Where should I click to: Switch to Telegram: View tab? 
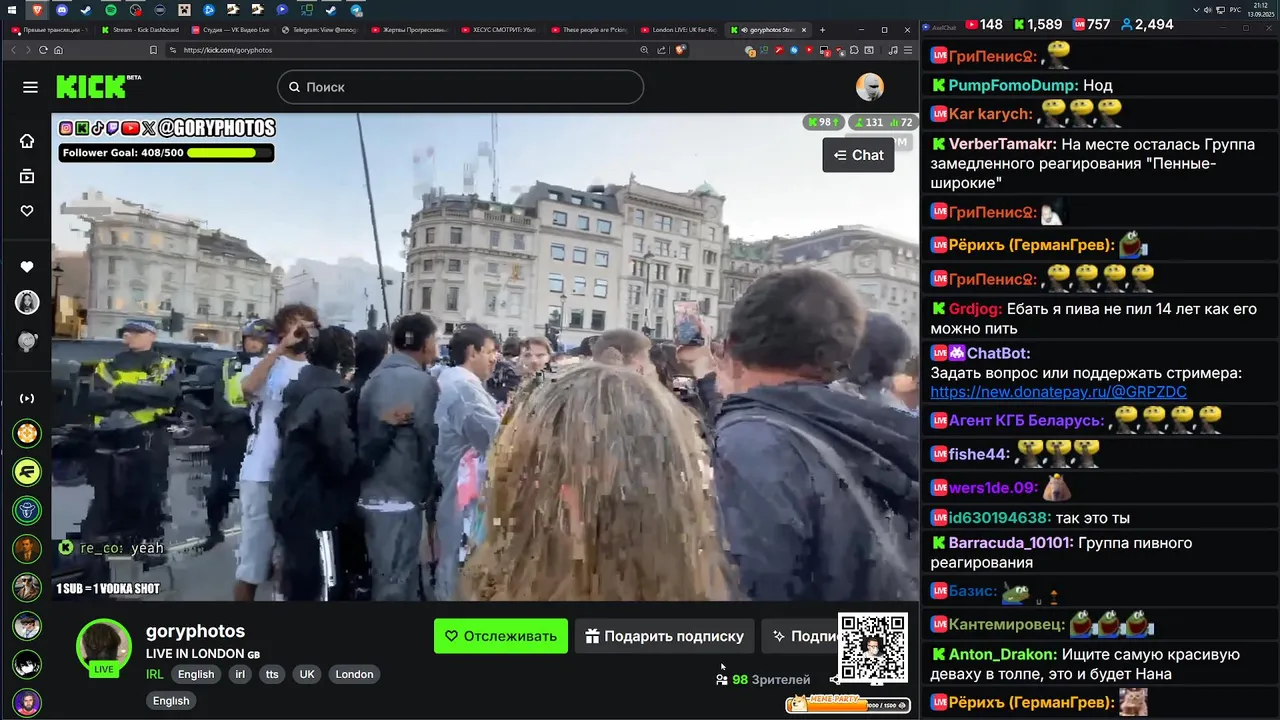320,30
